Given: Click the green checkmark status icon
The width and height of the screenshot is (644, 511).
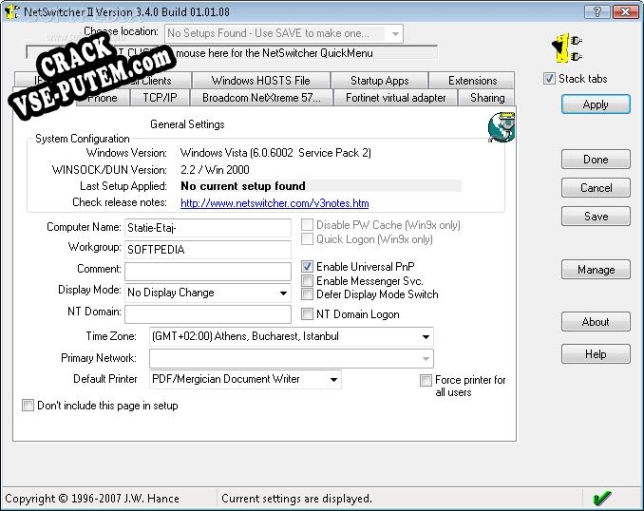Looking at the screenshot, I should click(x=602, y=498).
